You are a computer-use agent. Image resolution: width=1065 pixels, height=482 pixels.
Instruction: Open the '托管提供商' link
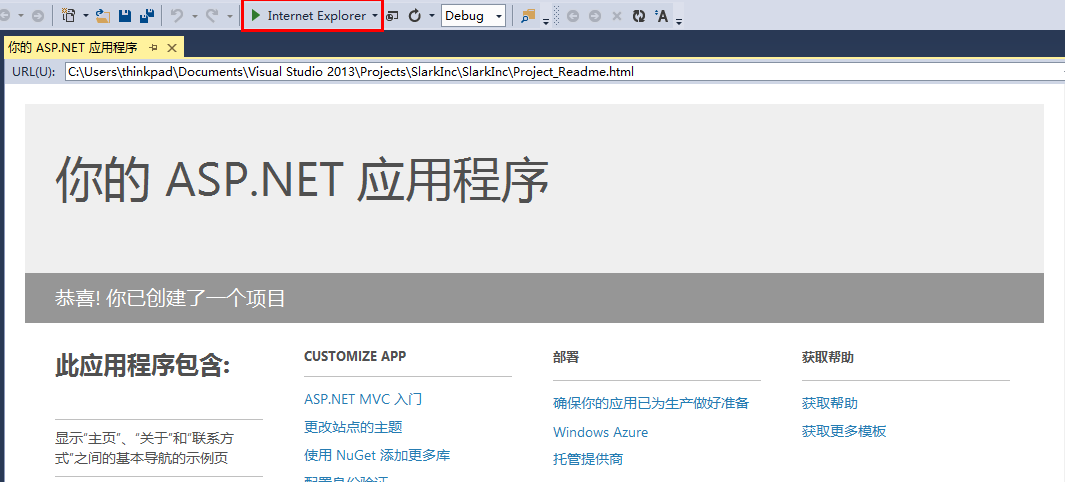click(x=588, y=459)
